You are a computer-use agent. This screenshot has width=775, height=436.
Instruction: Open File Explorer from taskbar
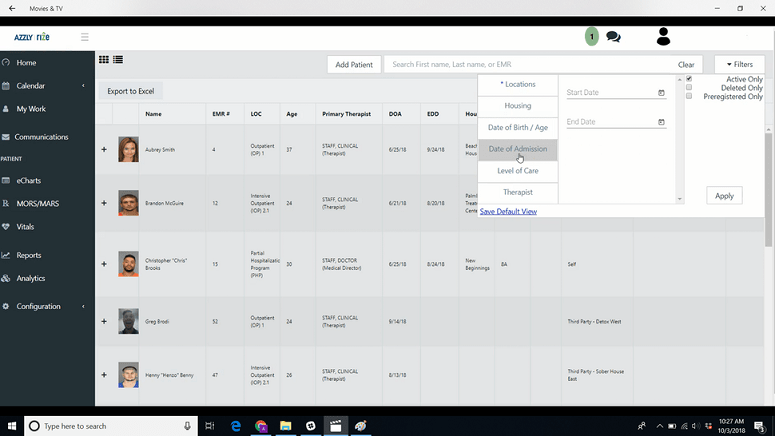coord(286,426)
